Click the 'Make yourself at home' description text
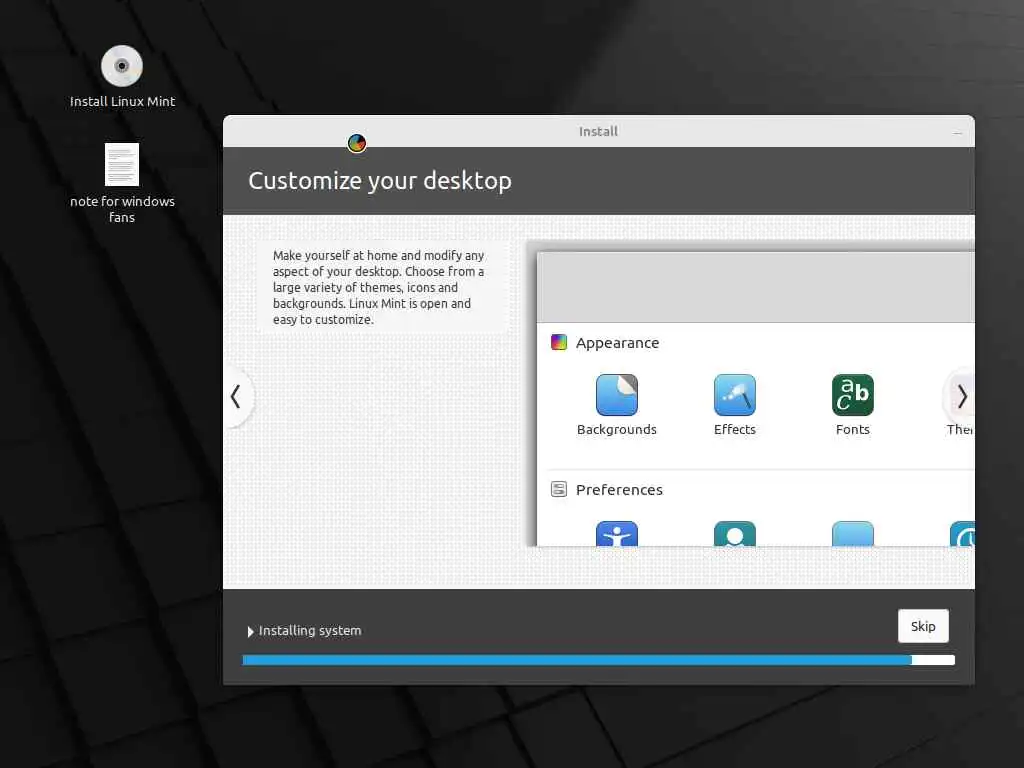 tap(379, 287)
